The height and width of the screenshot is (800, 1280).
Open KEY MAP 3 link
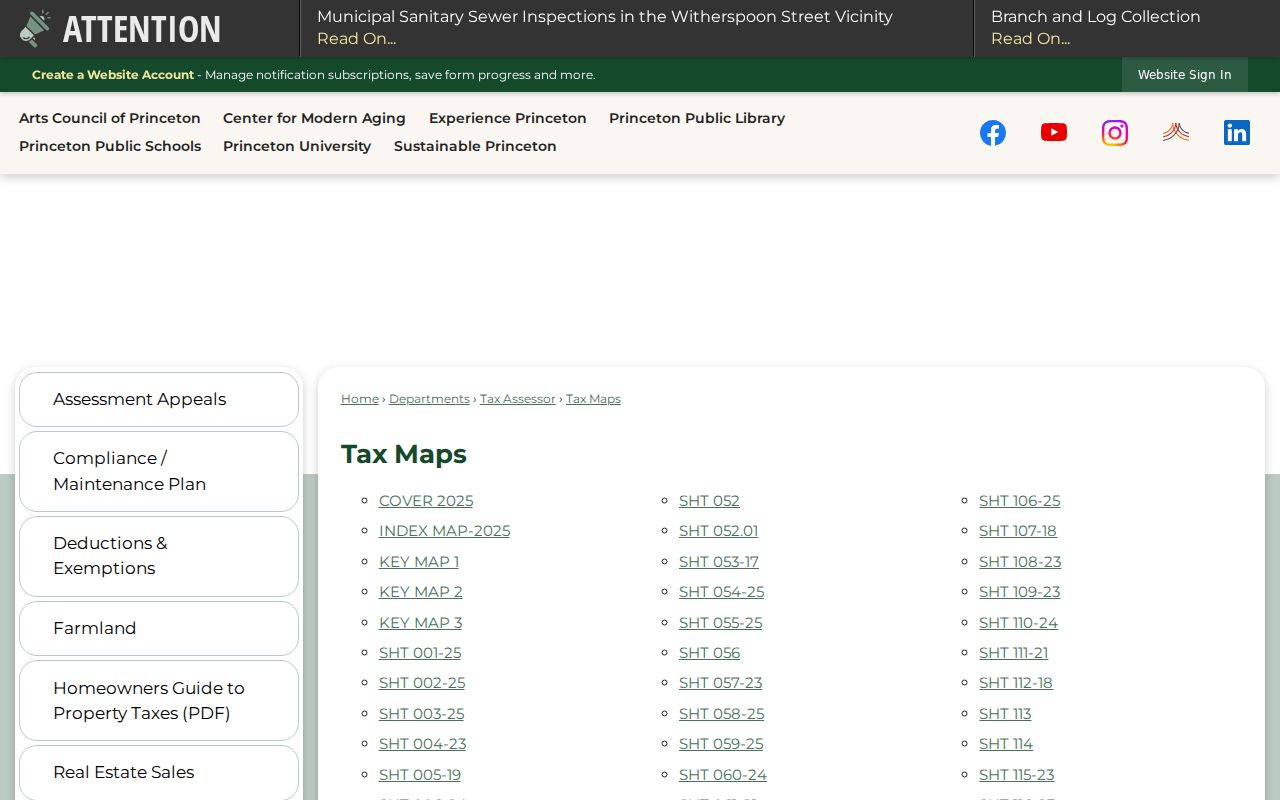point(421,623)
